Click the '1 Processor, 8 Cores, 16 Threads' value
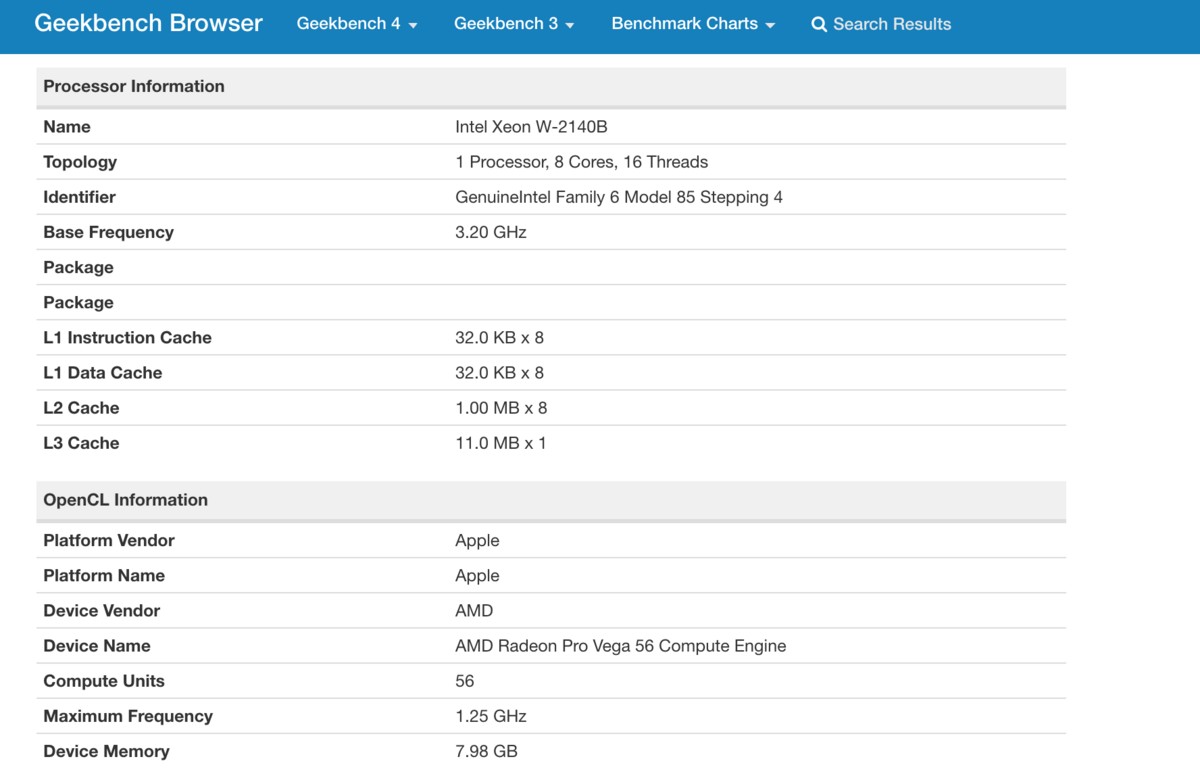This screenshot has height=780, width=1200. pyautogui.click(x=581, y=162)
